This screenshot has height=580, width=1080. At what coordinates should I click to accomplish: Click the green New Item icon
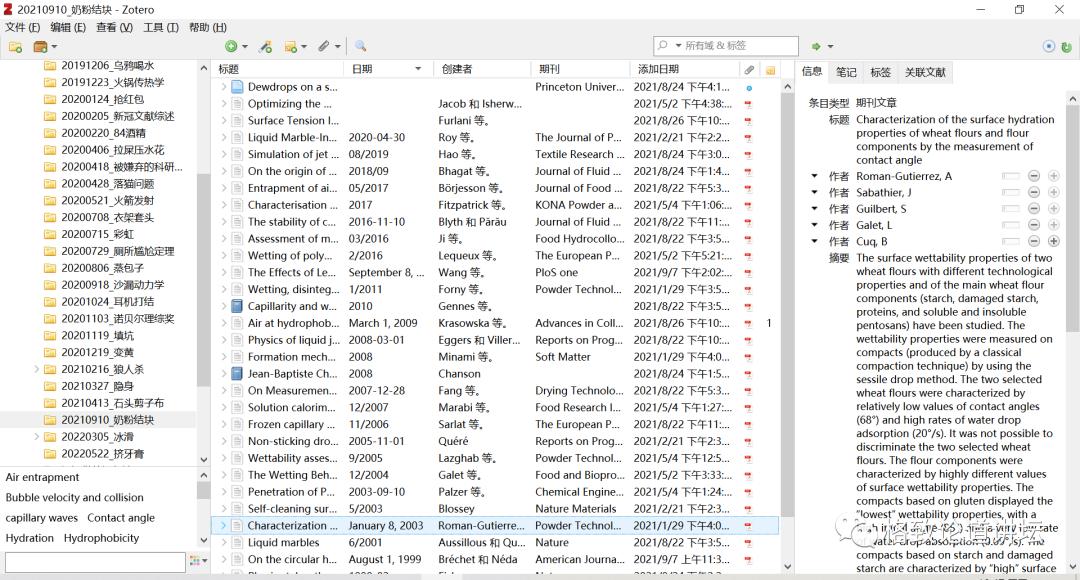point(231,47)
